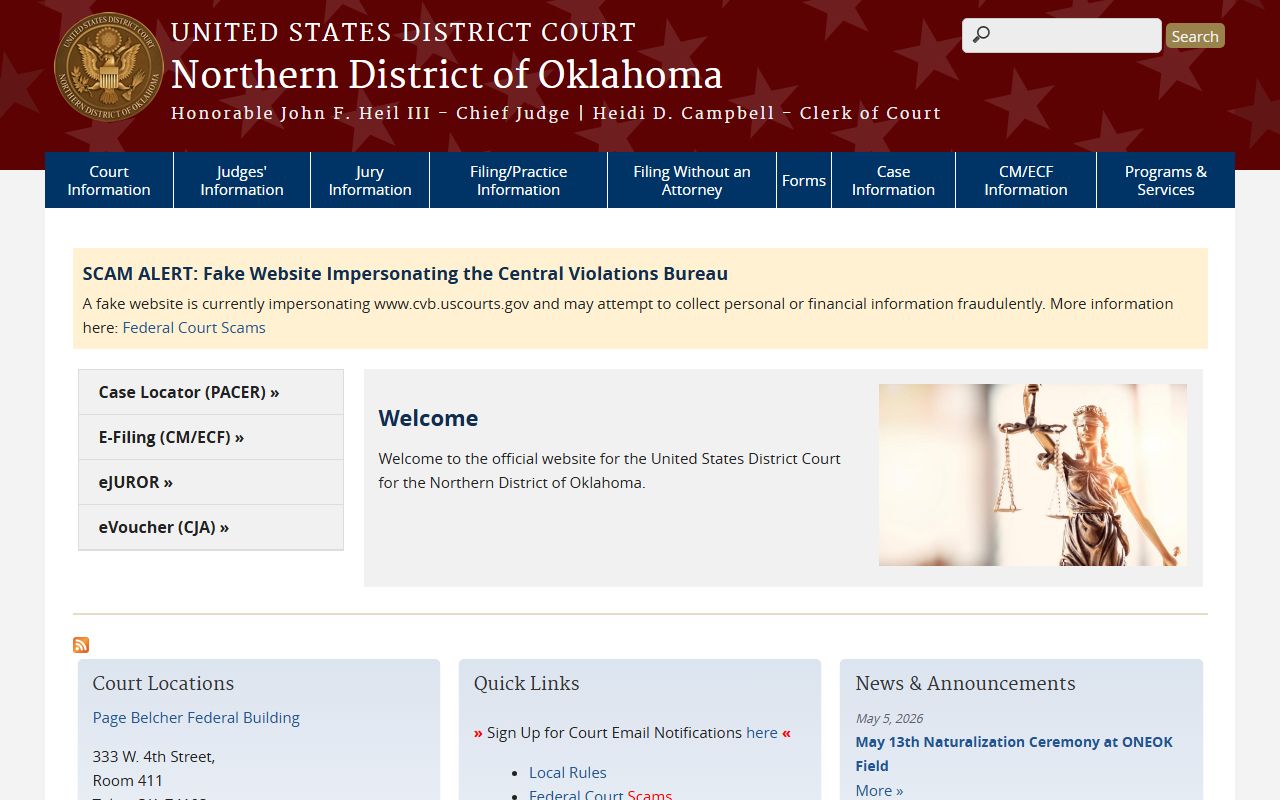
Task: Open the Jury Information menu
Action: 370,180
